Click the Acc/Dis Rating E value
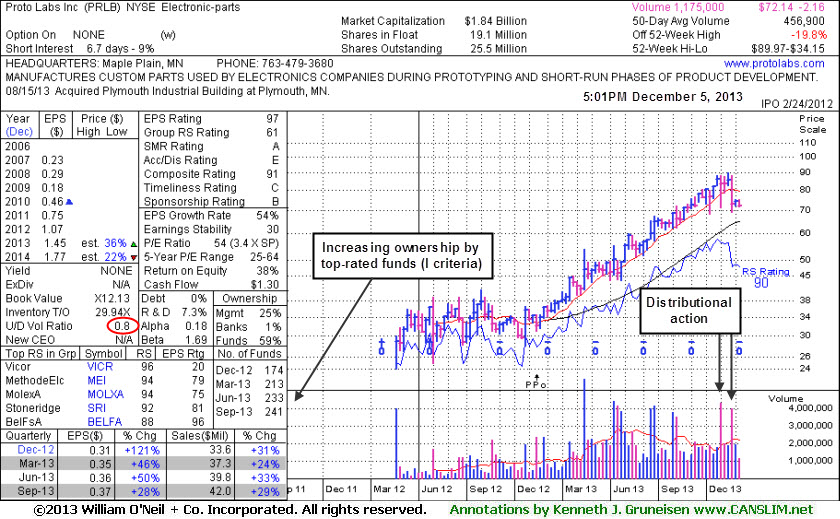The image size is (840, 519). [275, 160]
